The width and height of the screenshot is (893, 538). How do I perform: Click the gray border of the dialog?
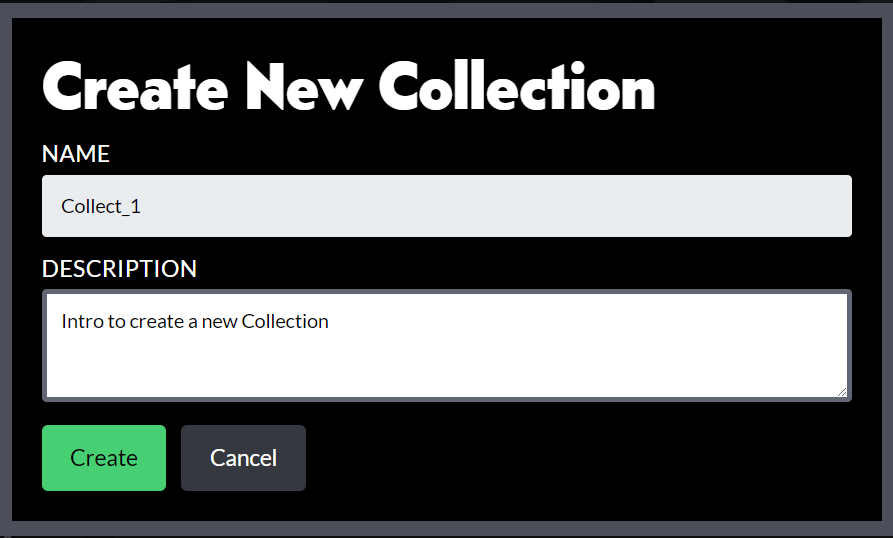pyautogui.click(x=6, y=269)
